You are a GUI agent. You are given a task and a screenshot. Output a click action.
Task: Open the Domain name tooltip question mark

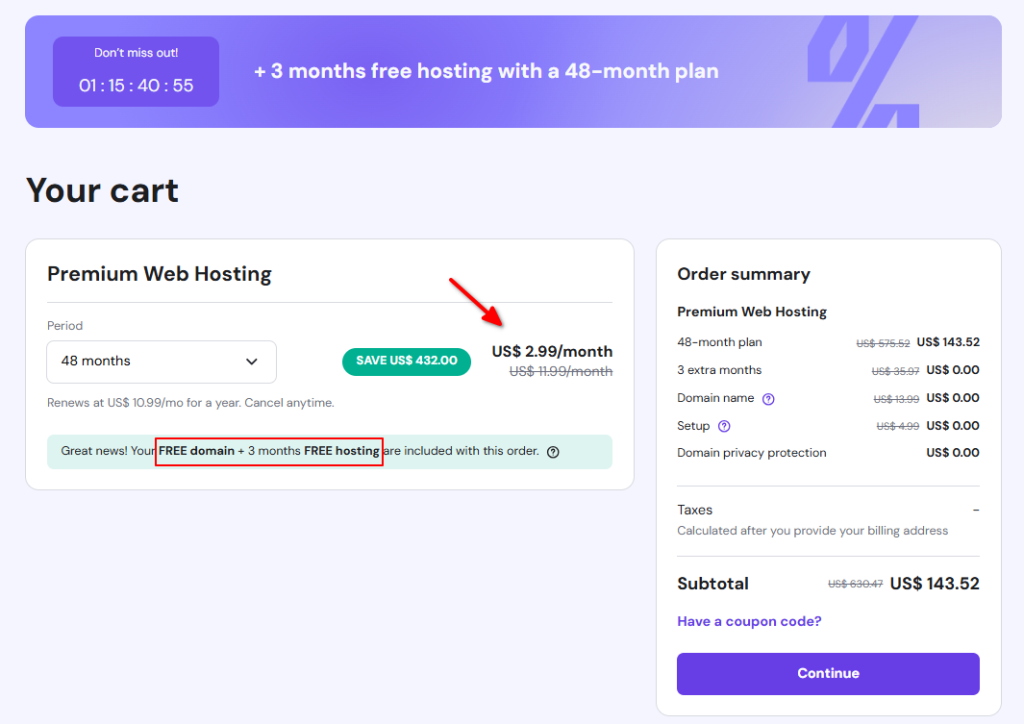tap(767, 398)
